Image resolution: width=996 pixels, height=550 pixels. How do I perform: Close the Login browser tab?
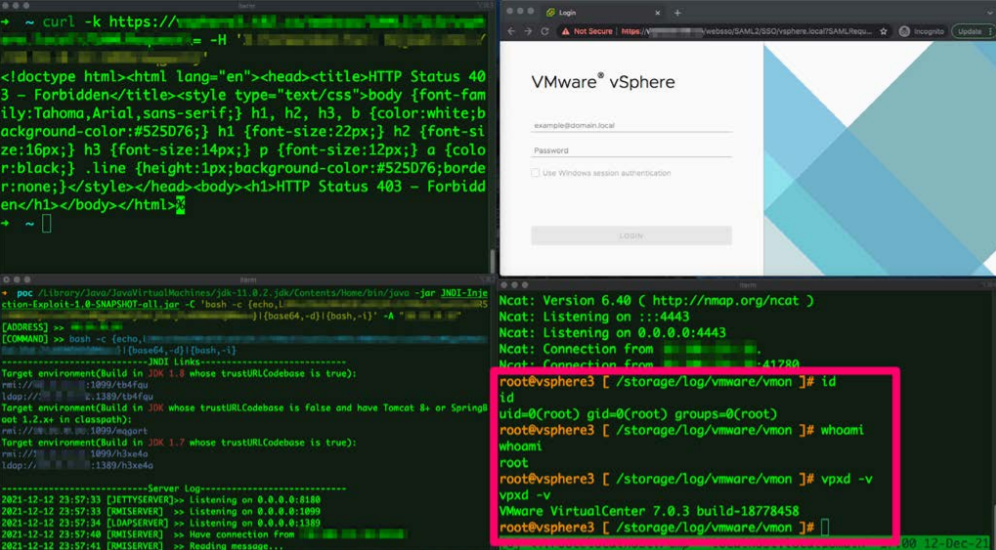pyautogui.click(x=657, y=13)
